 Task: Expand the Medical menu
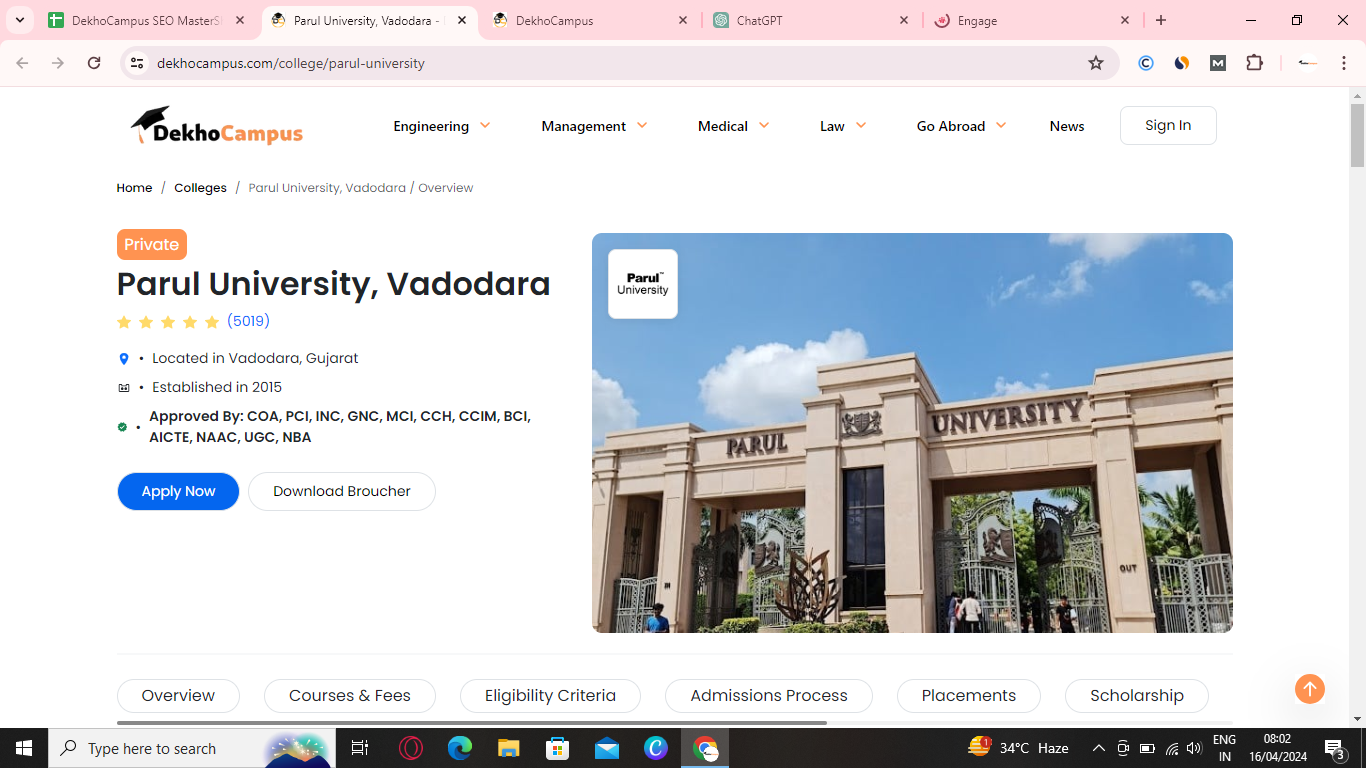734,126
